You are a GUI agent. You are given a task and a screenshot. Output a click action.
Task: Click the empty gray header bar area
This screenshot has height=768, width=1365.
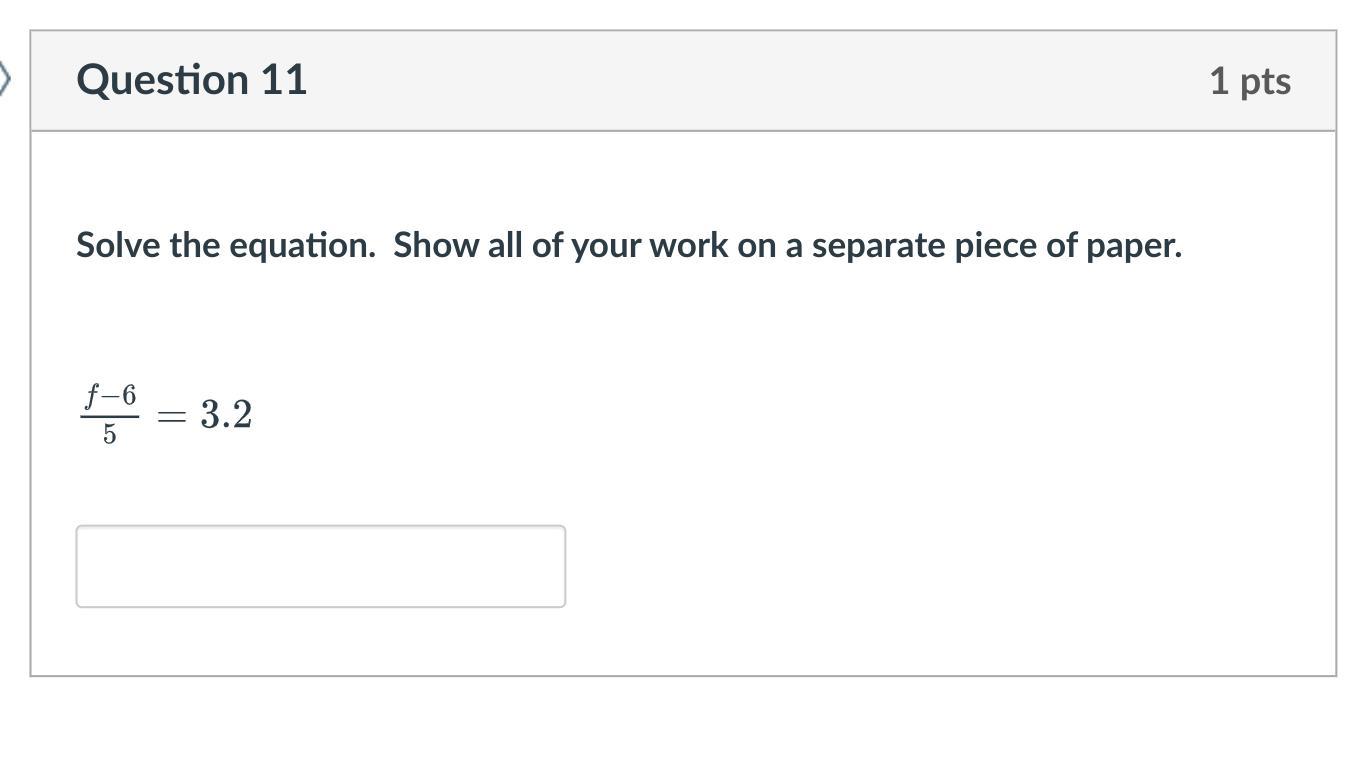tap(750, 80)
